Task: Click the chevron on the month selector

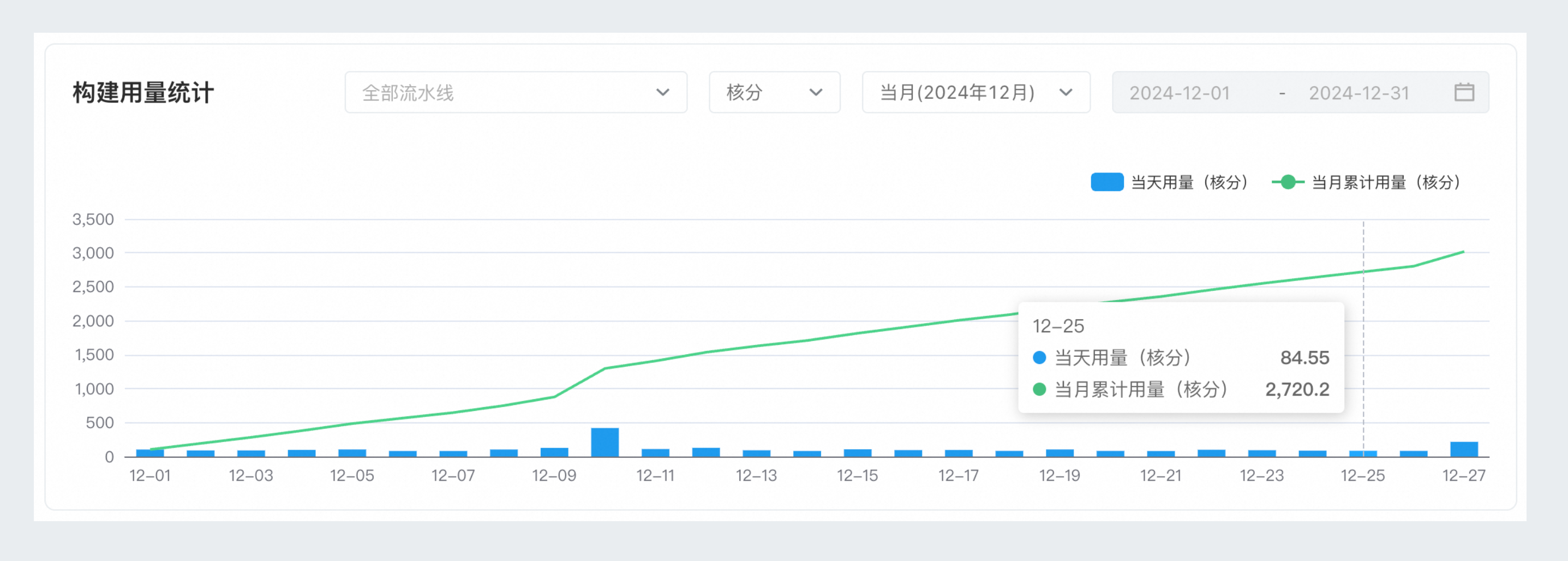Action: [1066, 93]
